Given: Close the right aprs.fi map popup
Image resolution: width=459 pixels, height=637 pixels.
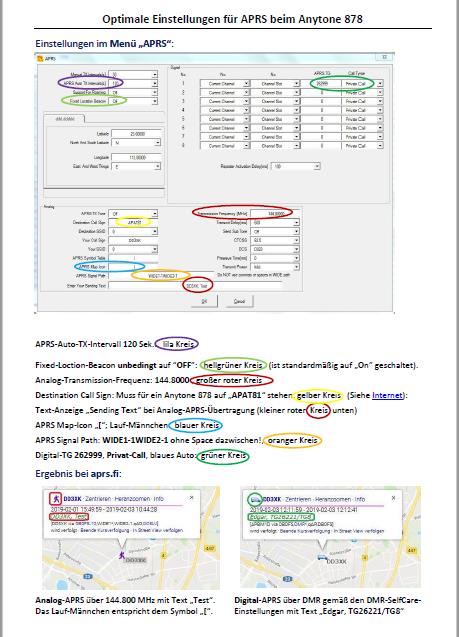Looking at the screenshot, I should pyautogui.click(x=393, y=498).
